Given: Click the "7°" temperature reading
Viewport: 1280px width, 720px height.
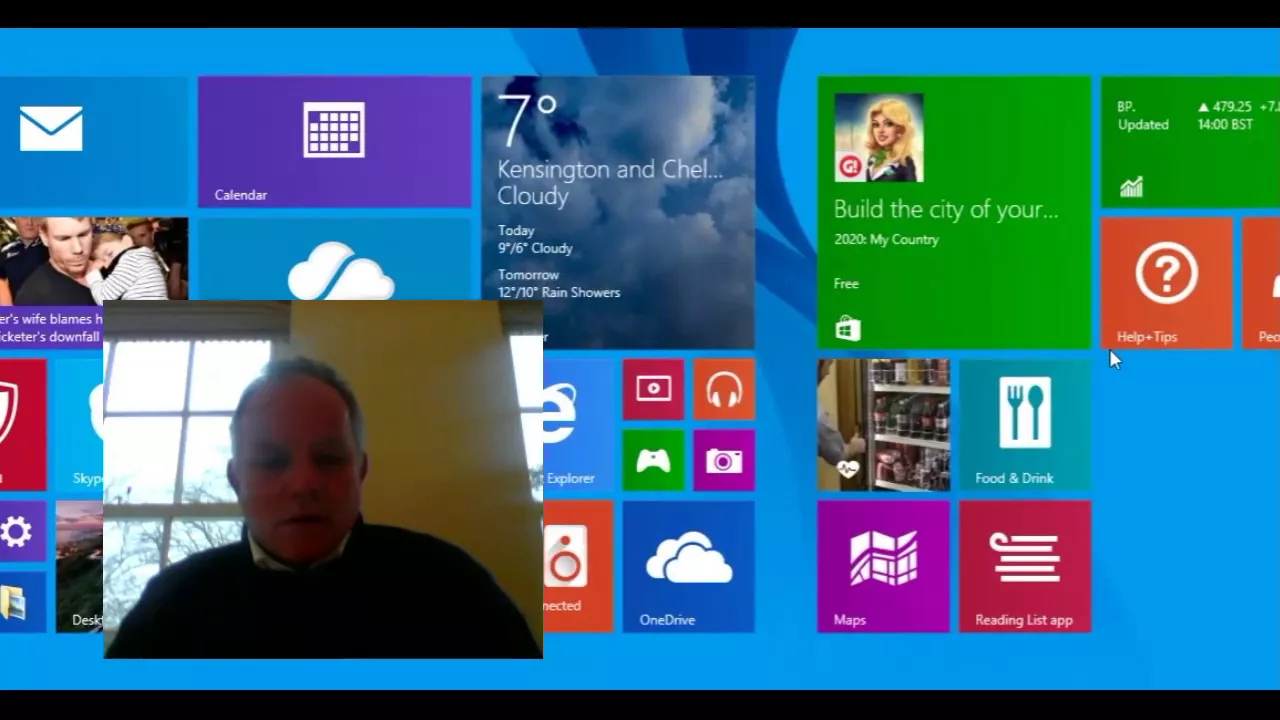Looking at the screenshot, I should (x=526, y=121).
